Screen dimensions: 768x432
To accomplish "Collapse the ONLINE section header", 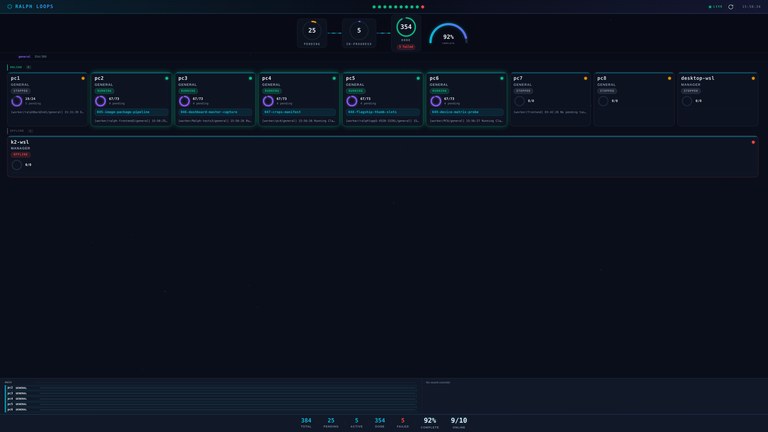I will click(20, 67).
